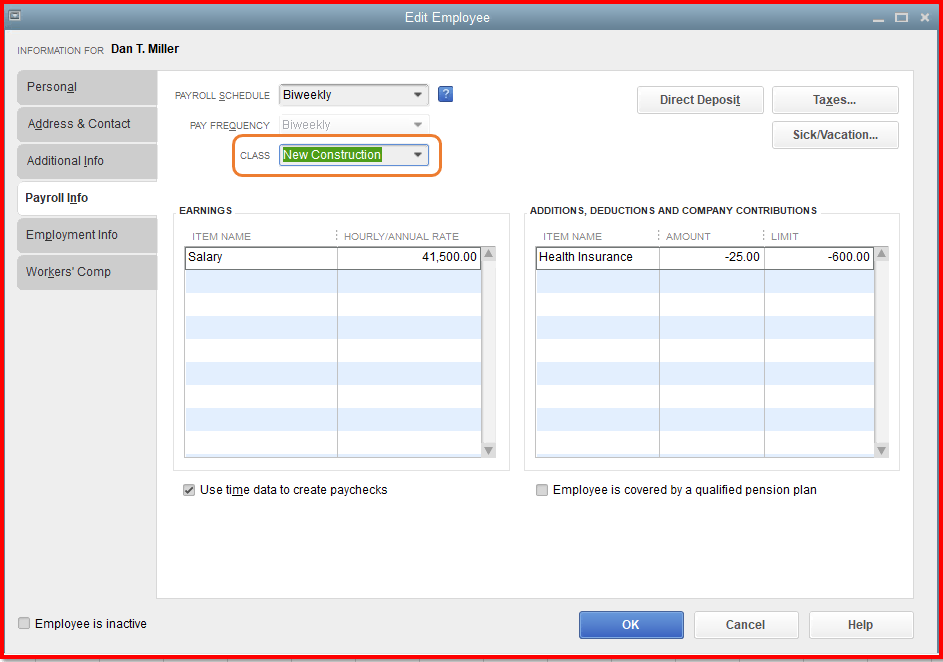Maximize the Edit Employee window
This screenshot has width=943, height=662.
[902, 18]
